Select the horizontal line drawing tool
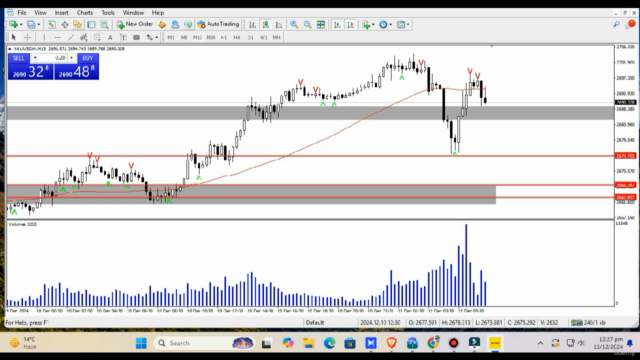 [58, 37]
